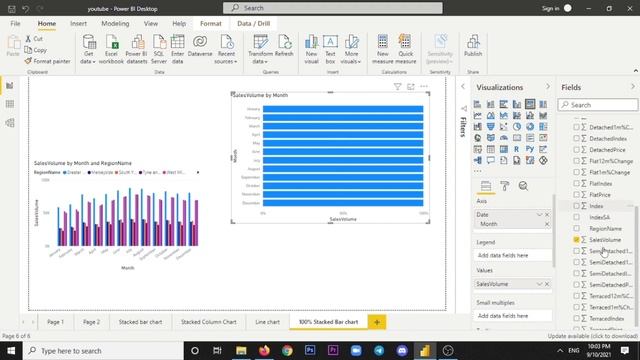640x360 pixels.
Task: Click Enter data in the ribbon
Action: click(x=178, y=49)
